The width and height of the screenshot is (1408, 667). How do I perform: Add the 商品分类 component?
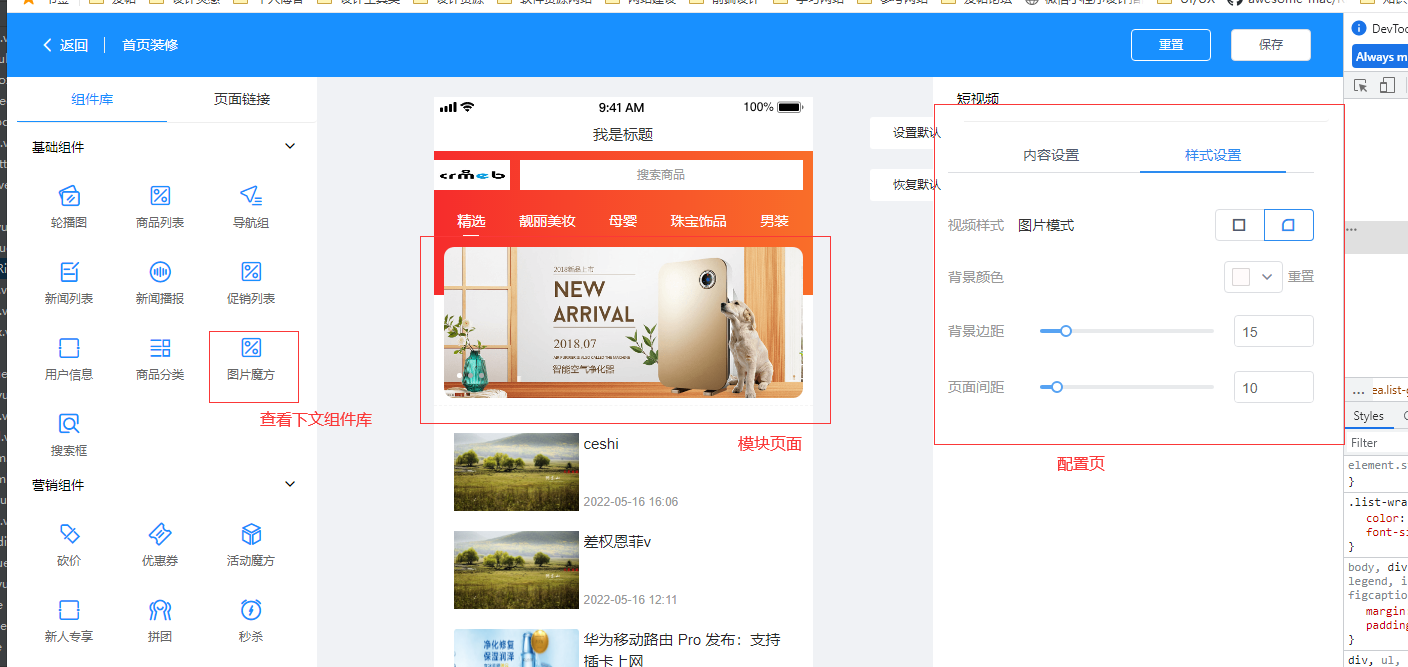coord(160,358)
